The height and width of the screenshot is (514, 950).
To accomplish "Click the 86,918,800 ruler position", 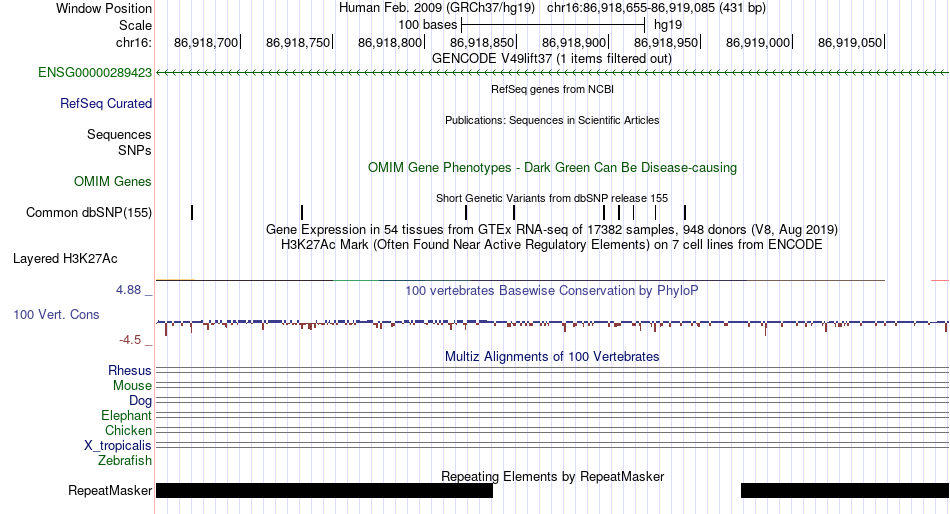I will (390, 42).
